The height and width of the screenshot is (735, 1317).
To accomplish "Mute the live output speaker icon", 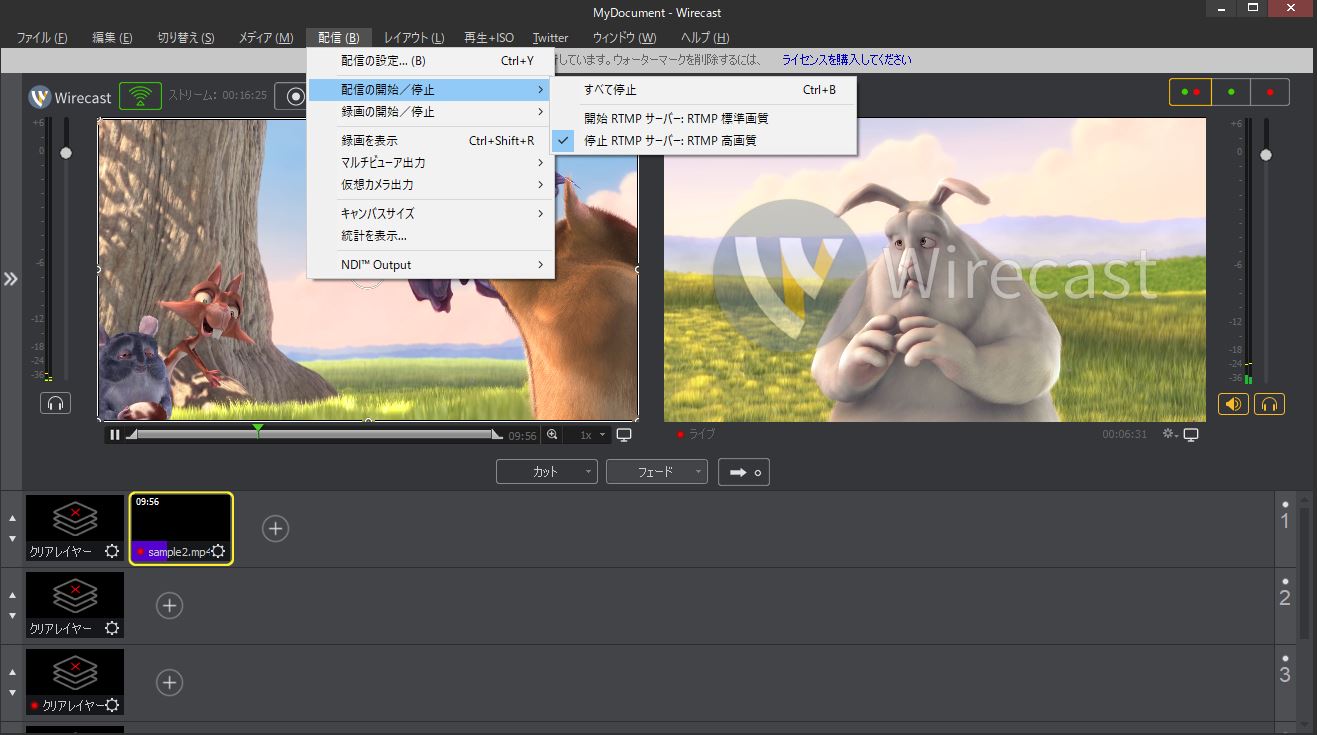I will [x=1233, y=404].
